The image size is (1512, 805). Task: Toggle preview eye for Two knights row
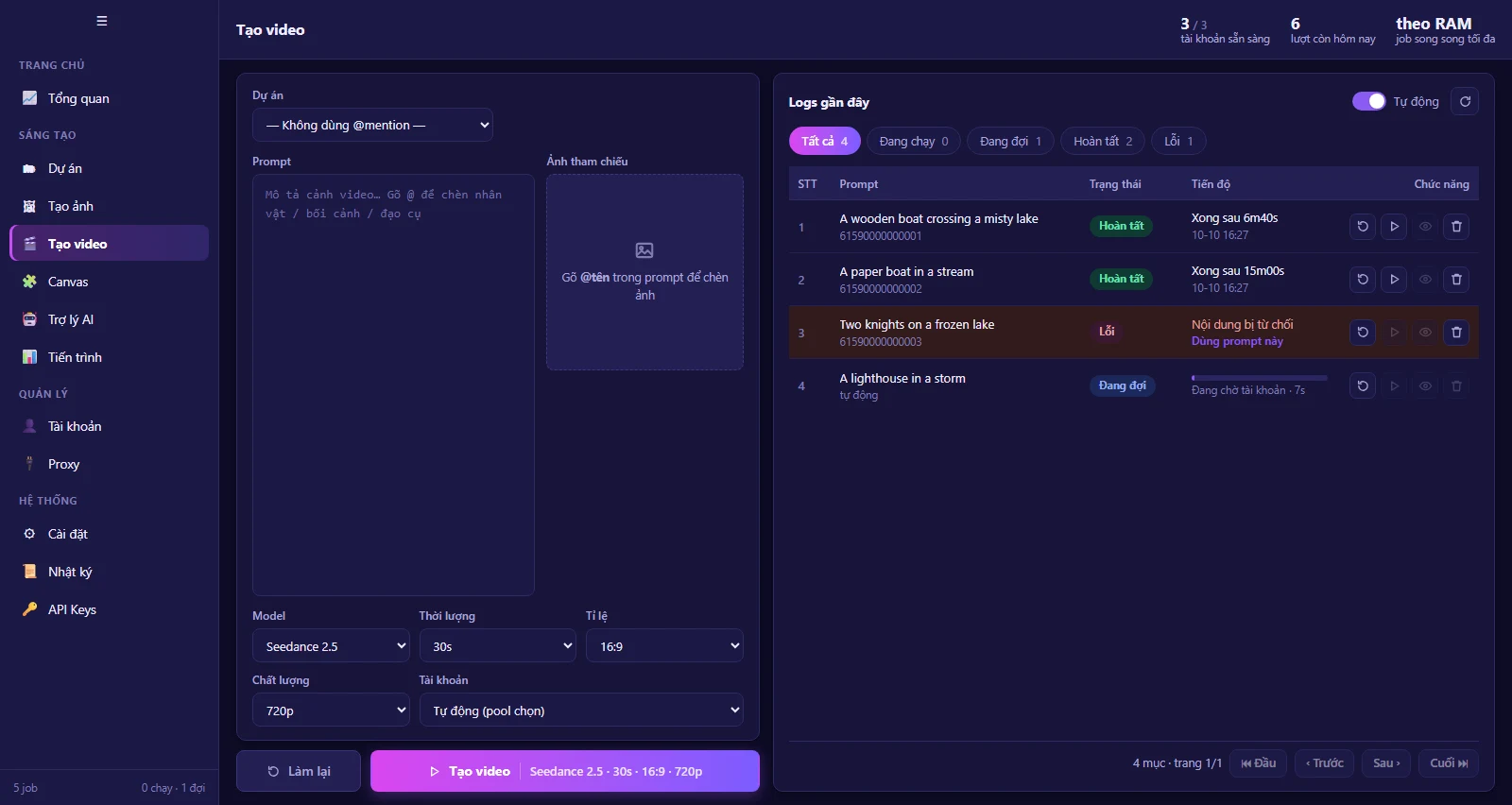1425,333
